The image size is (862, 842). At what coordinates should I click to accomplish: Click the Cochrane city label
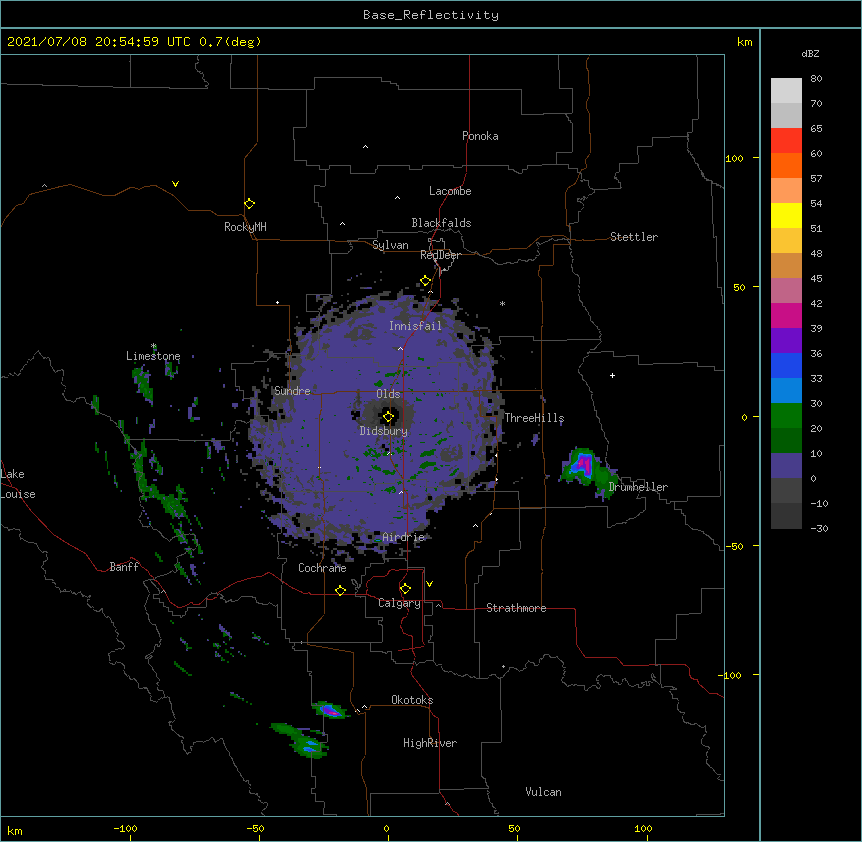pos(322,568)
